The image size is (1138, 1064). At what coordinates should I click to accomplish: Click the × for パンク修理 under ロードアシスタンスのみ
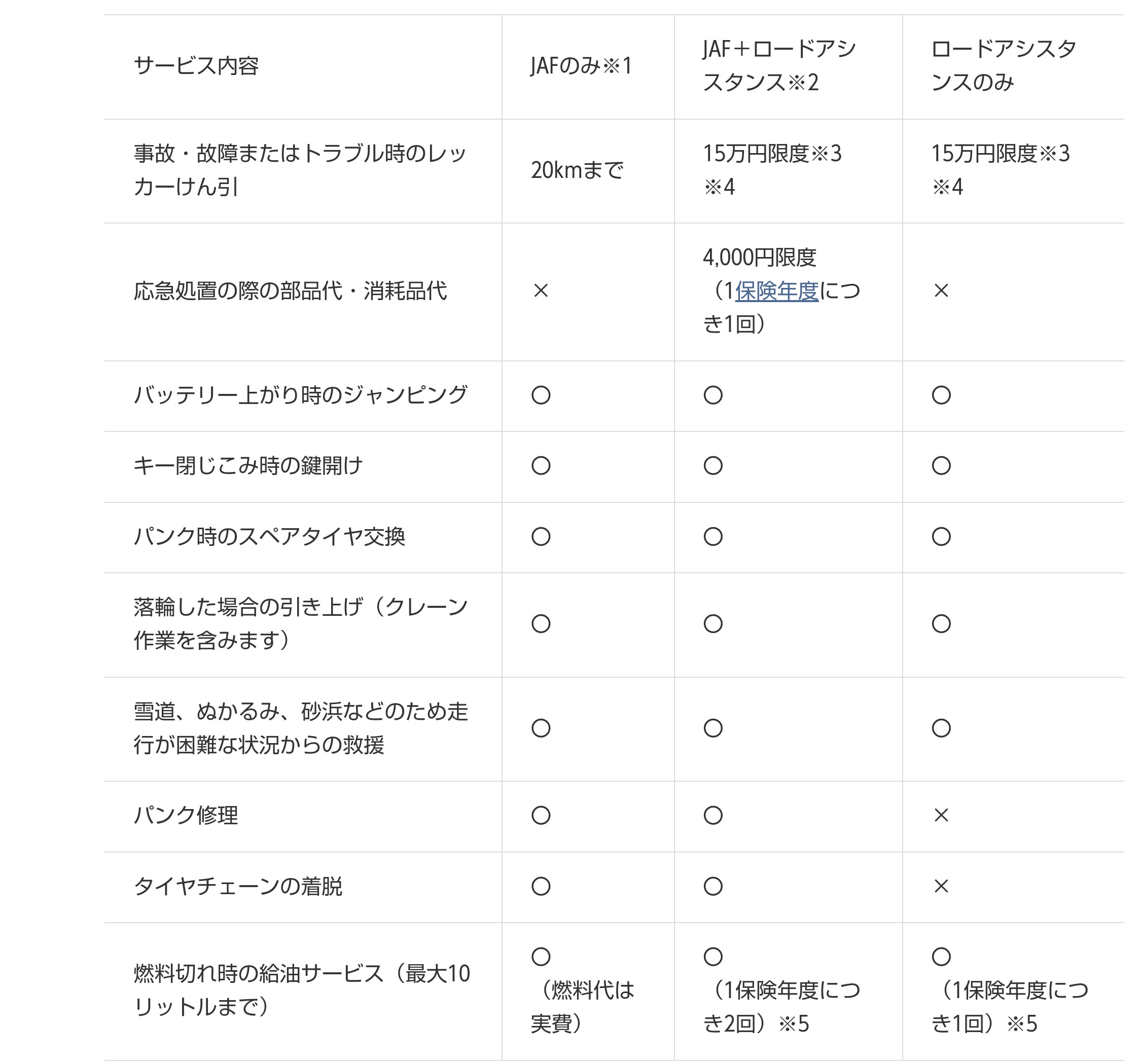(941, 815)
